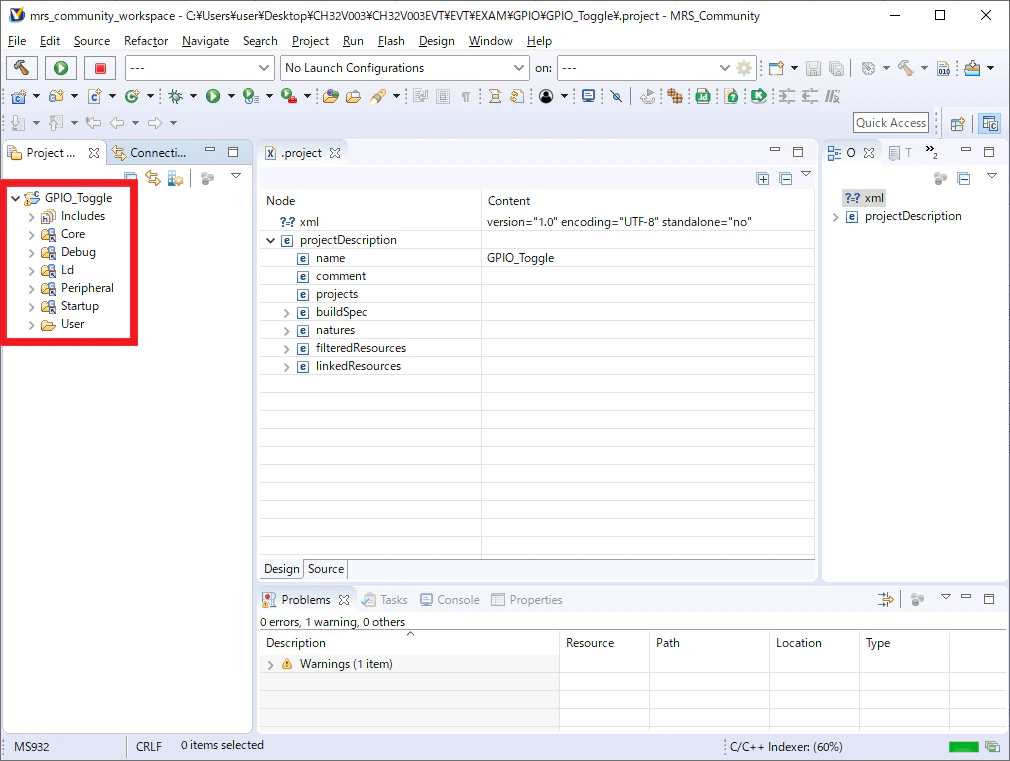Click the Quick Access field
This screenshot has height=761, width=1010.
891,122
